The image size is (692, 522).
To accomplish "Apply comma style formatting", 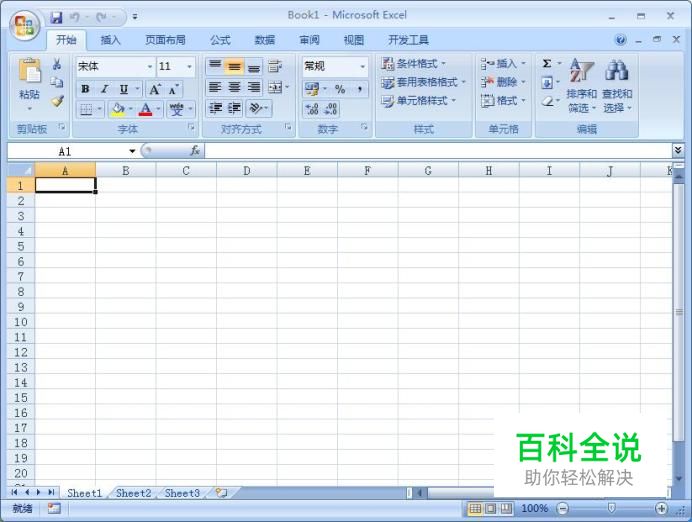I will point(360,89).
